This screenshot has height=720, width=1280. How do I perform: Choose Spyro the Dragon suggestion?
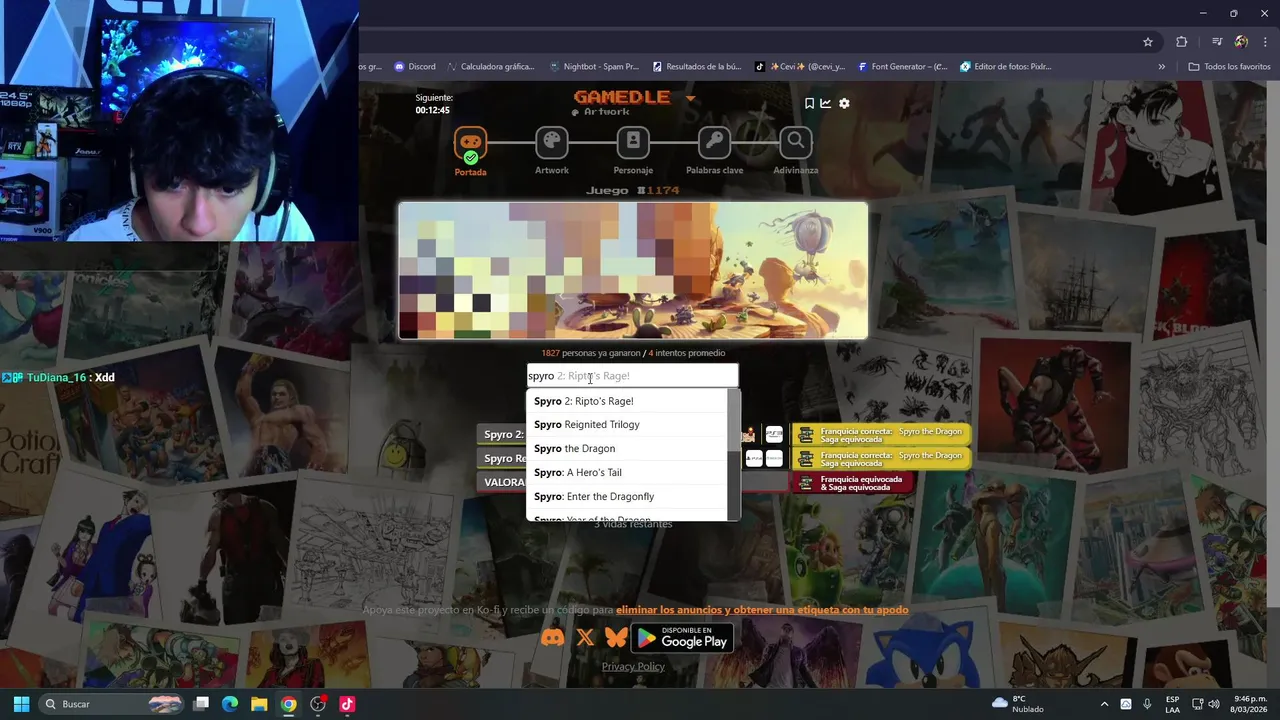click(x=627, y=449)
